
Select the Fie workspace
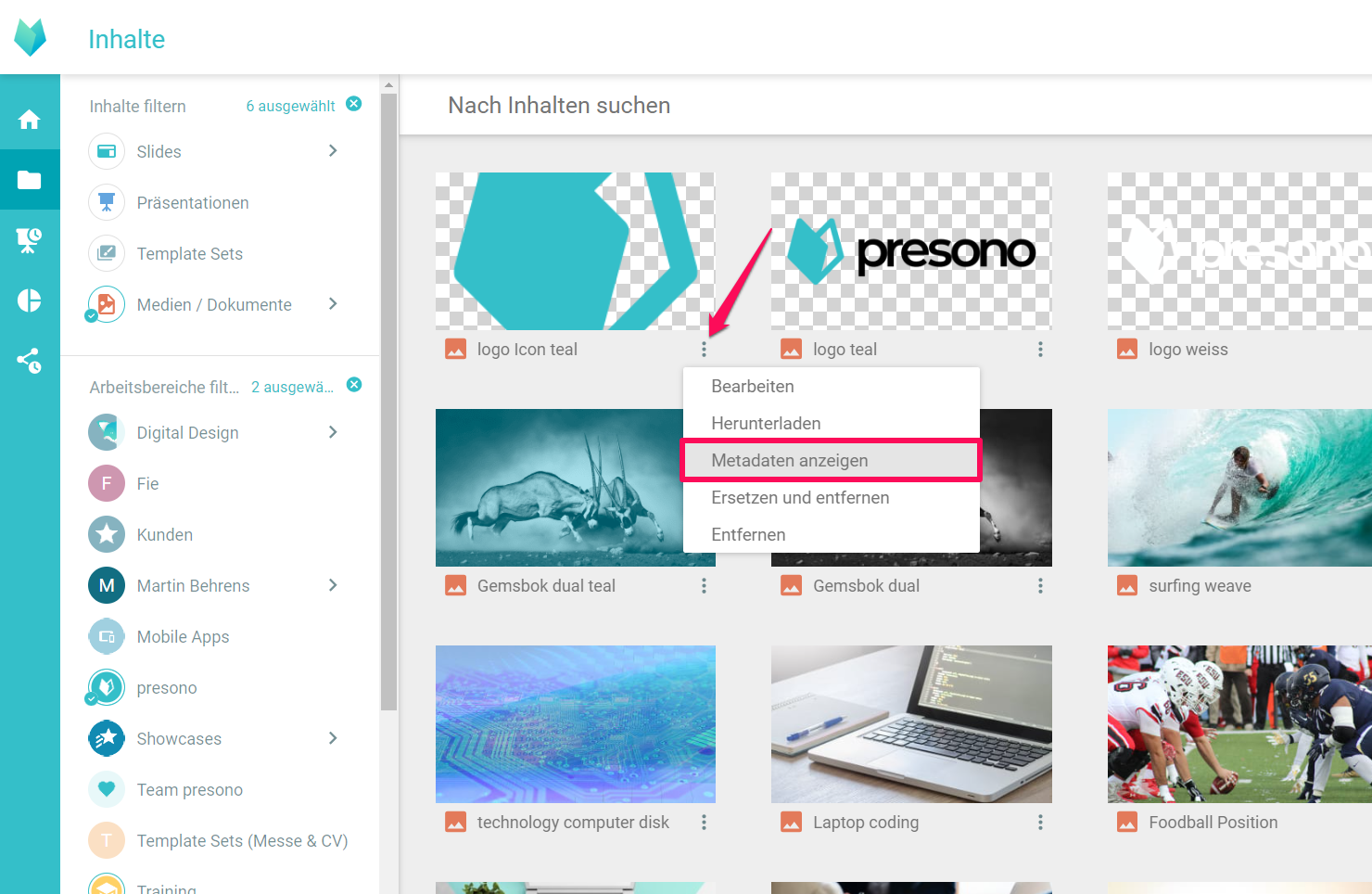click(107, 483)
